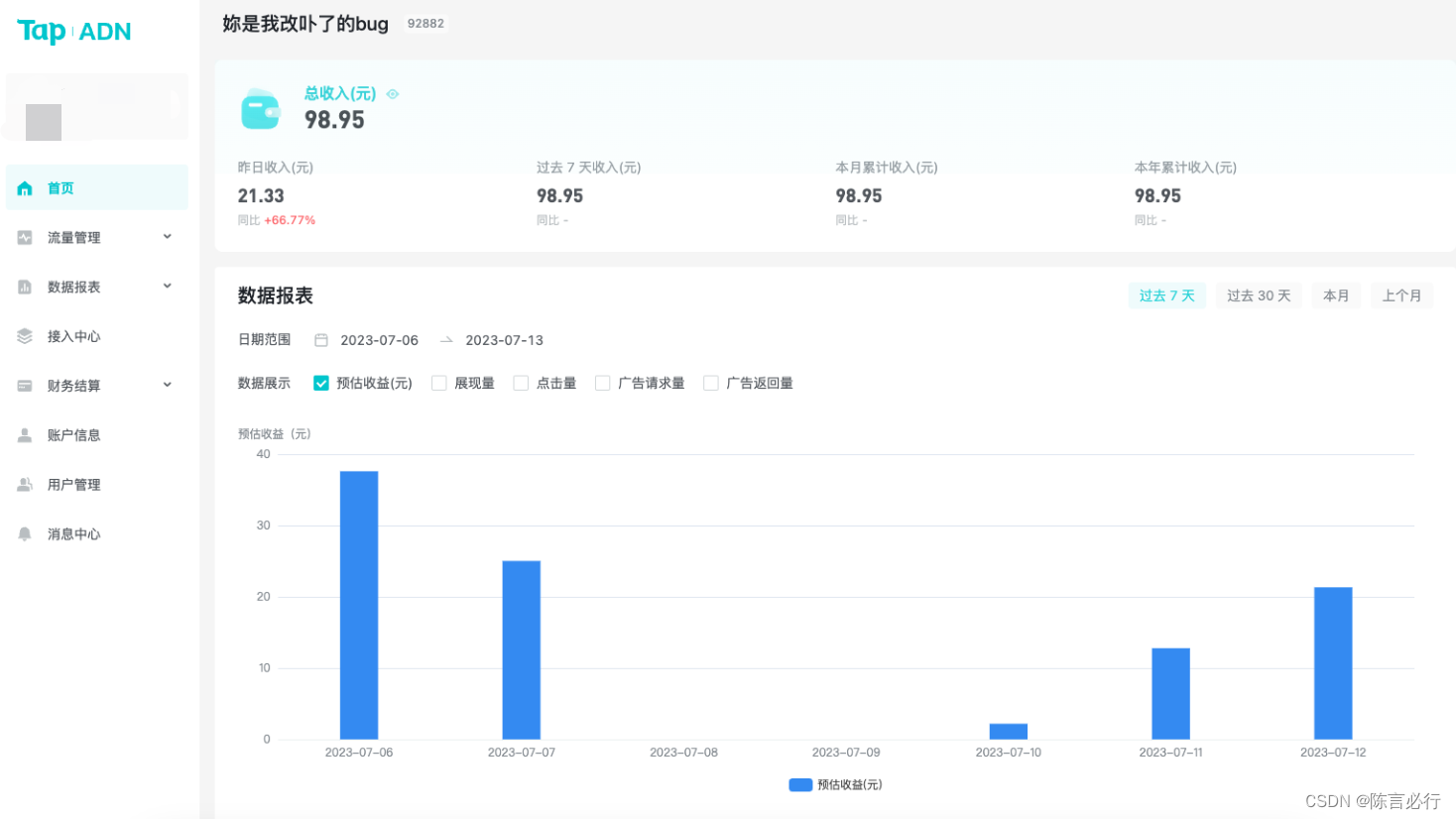Viewport: 1456px width, 819px height.
Task: Click the 本年累计收入(元) label
Action: (x=1185, y=168)
